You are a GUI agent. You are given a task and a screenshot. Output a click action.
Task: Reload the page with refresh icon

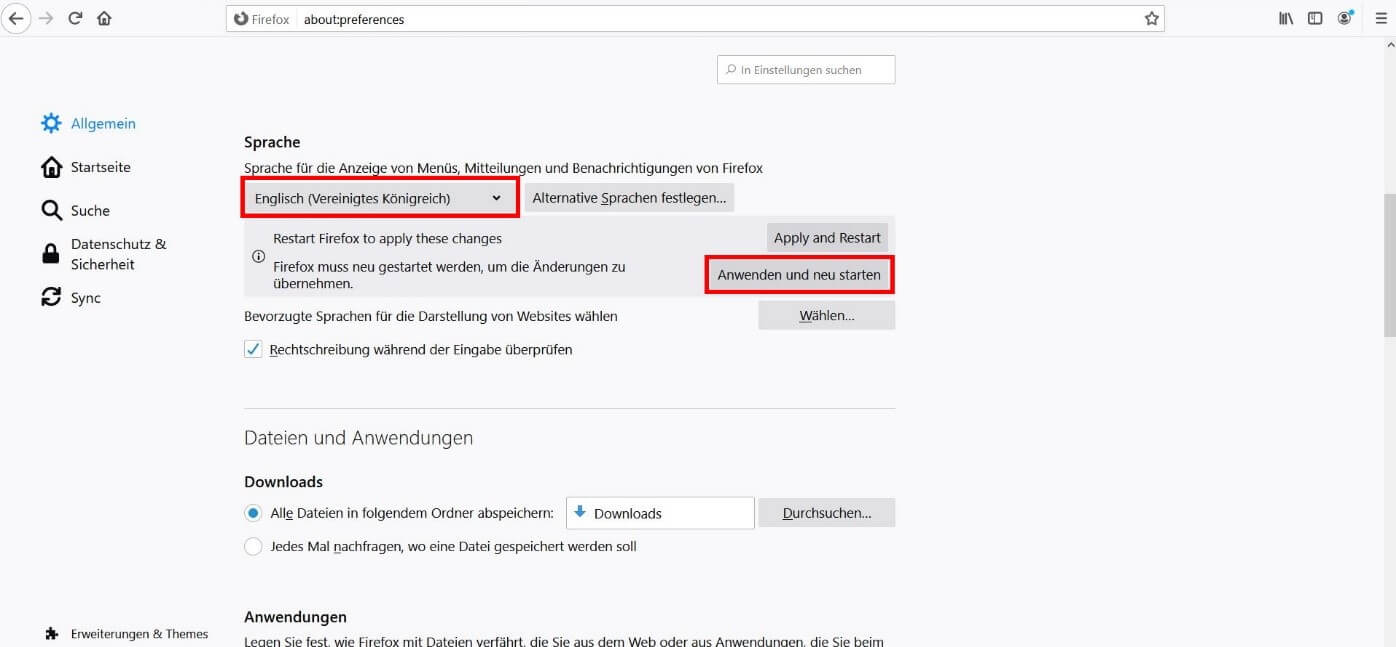coord(75,18)
